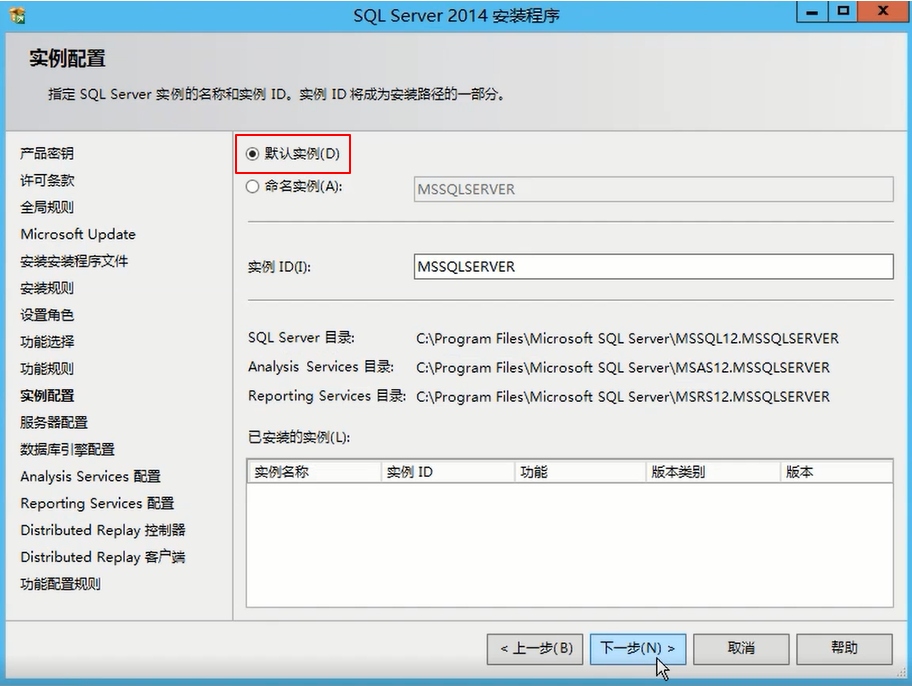912x686 pixels.
Task: Click the disabled named instance field MSSQLSERVER
Action: coord(653,189)
